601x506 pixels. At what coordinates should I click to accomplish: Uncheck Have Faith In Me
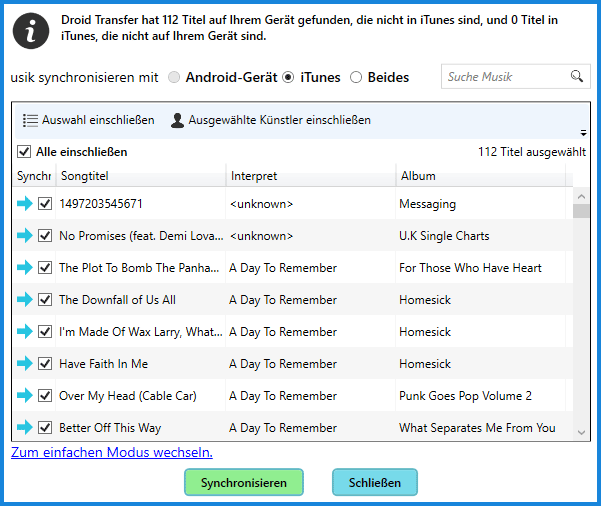coord(45,363)
